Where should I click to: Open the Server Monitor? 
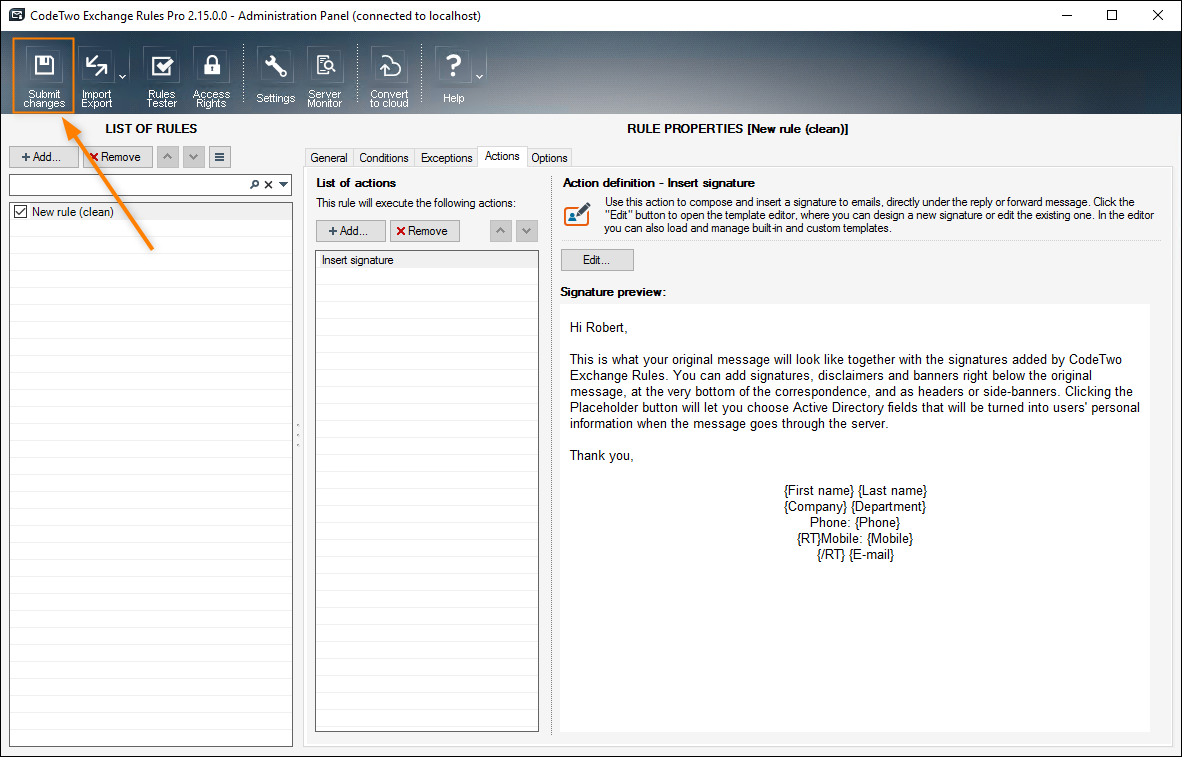(325, 78)
